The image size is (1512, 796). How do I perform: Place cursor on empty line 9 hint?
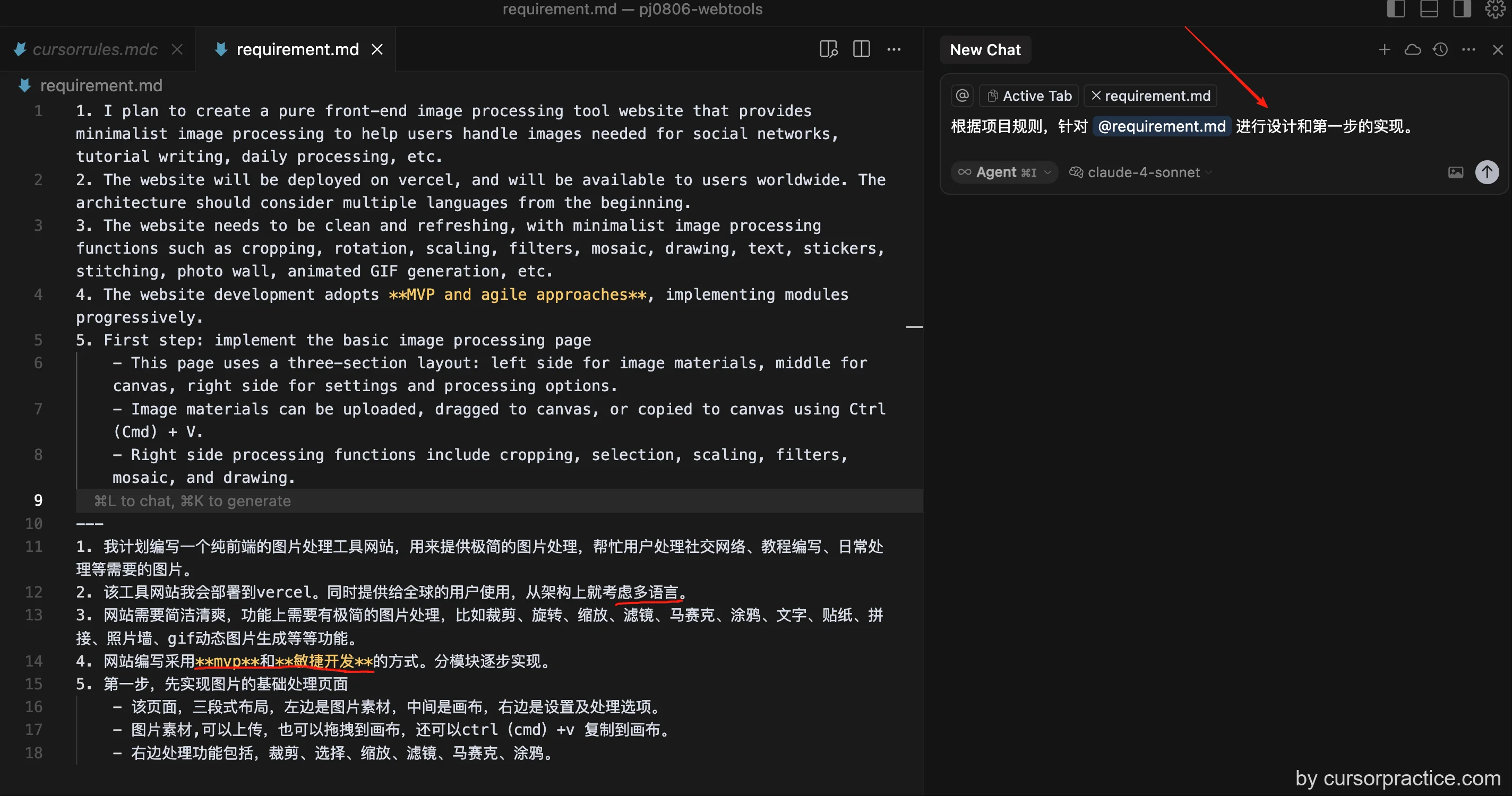(x=193, y=501)
